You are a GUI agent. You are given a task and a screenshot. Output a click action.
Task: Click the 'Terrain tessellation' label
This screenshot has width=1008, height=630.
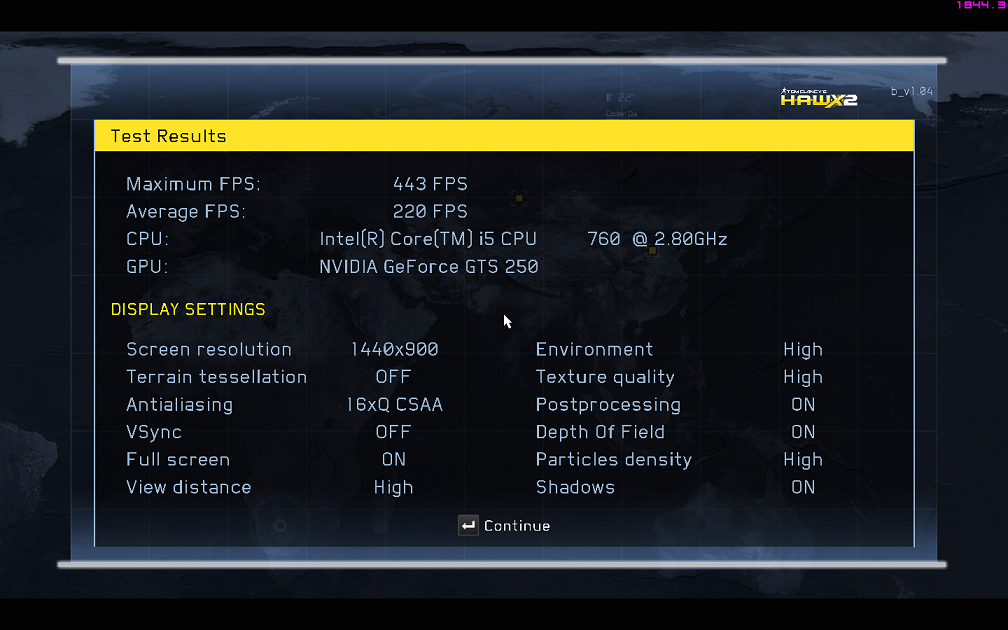217,377
